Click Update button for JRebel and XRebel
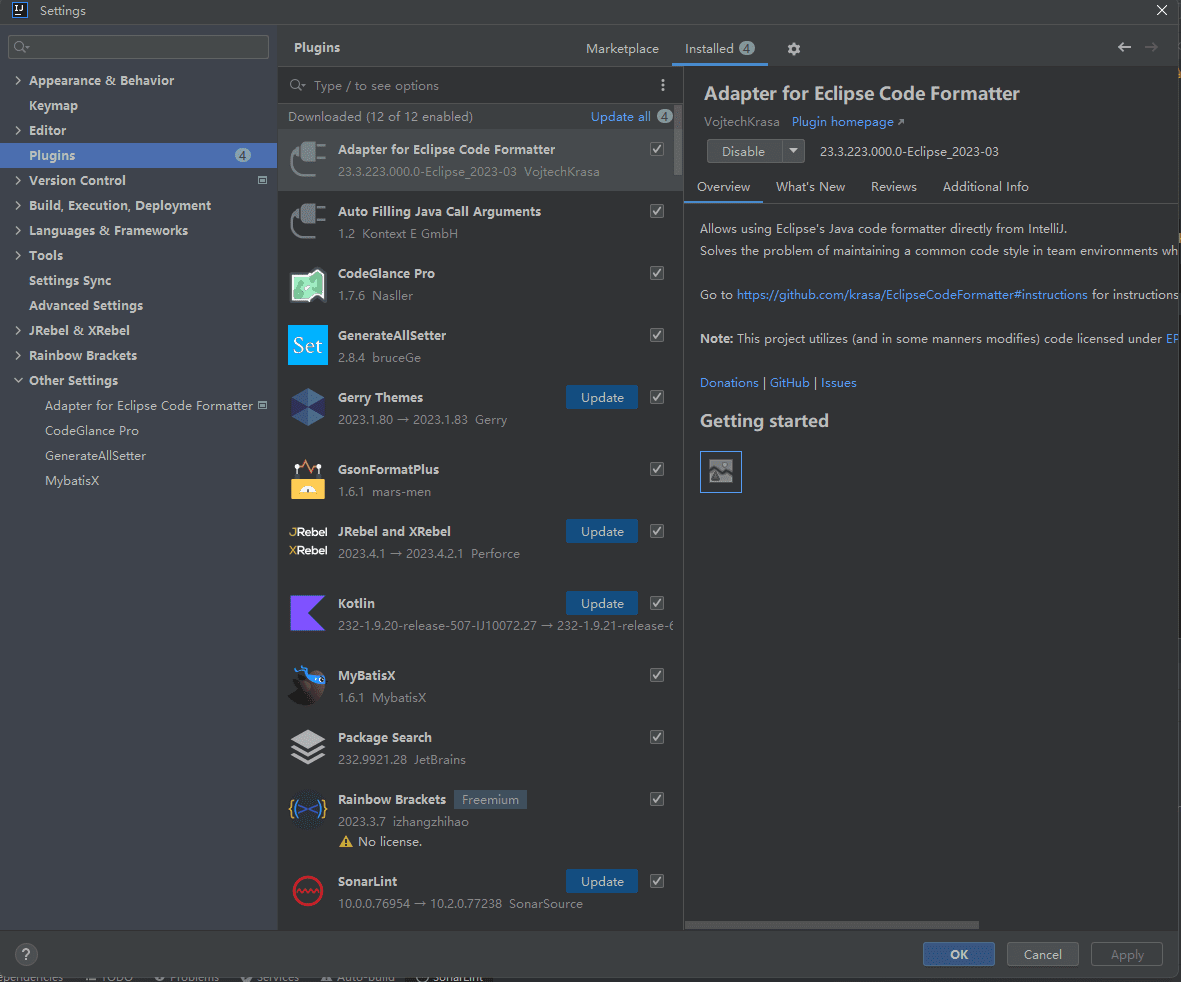This screenshot has width=1181, height=982. click(602, 532)
